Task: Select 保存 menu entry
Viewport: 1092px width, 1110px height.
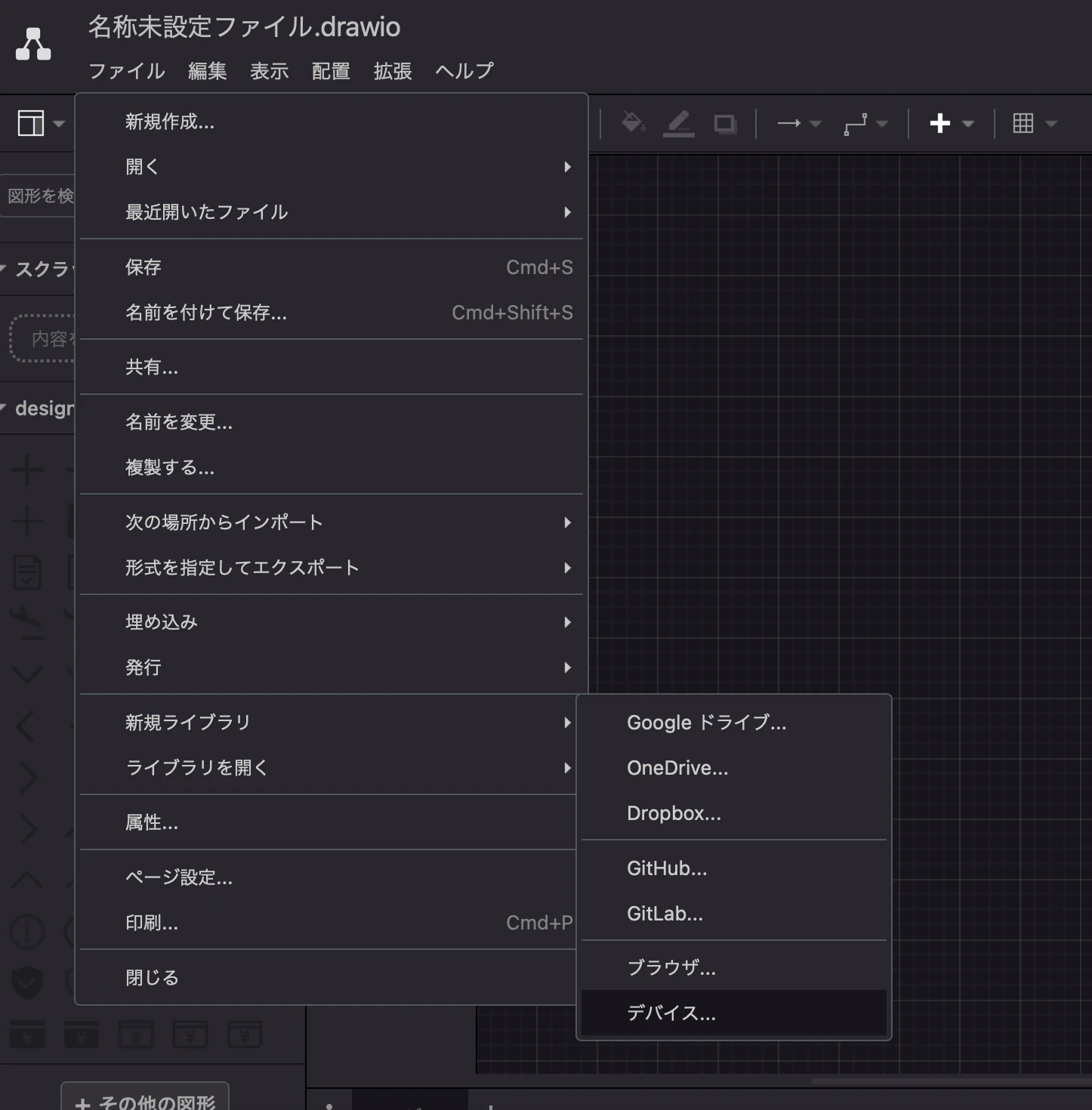Action: coord(332,267)
